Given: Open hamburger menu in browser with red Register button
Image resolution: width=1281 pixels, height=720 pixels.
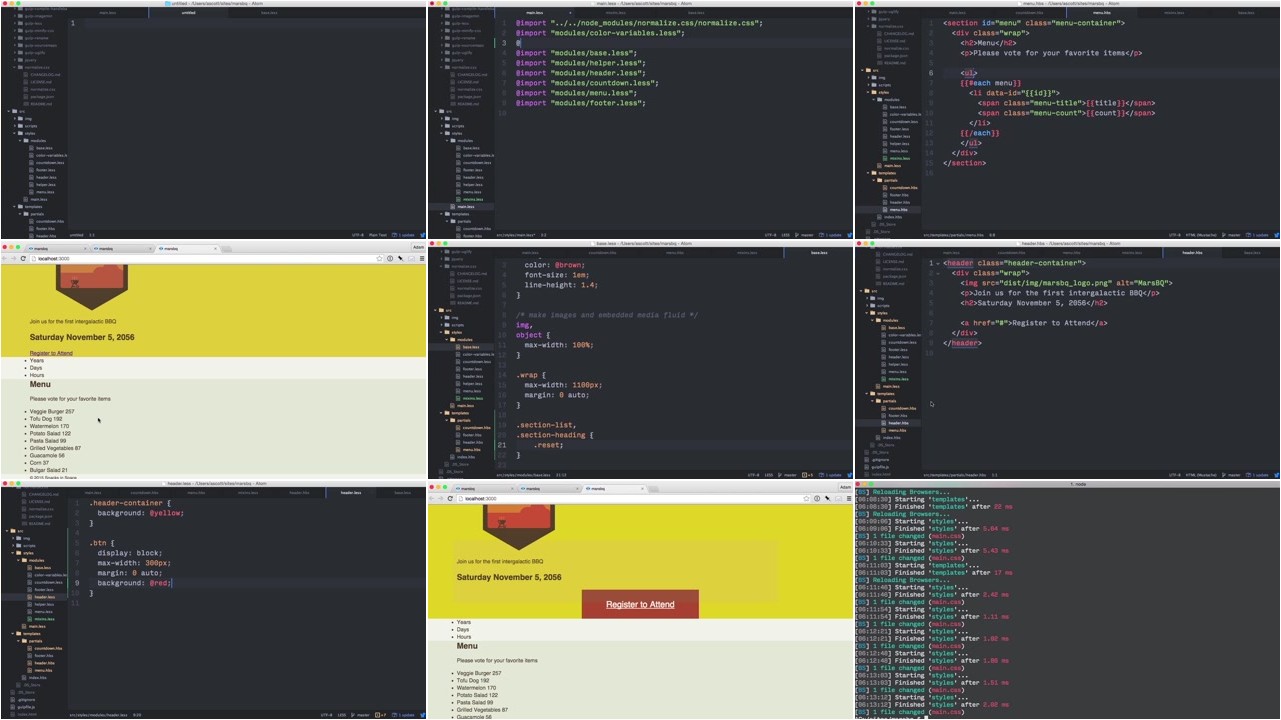Looking at the screenshot, I should tap(849, 498).
